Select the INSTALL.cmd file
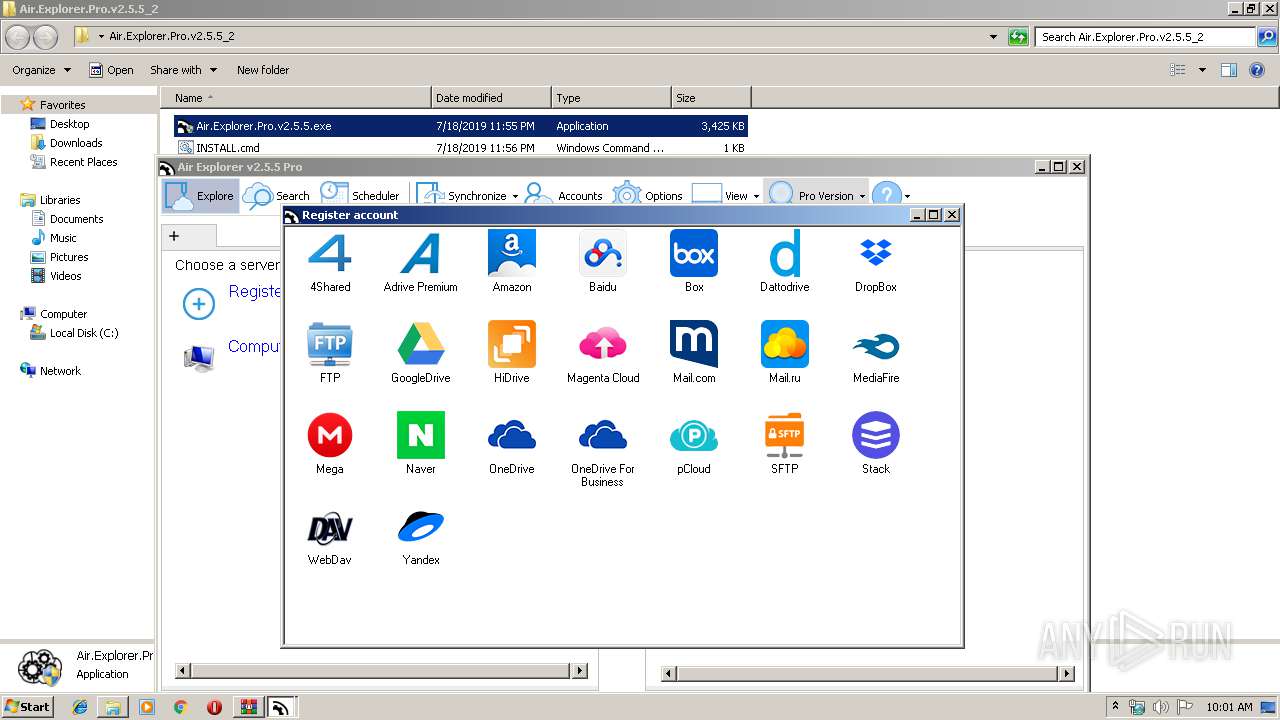Image resolution: width=1280 pixels, height=720 pixels. (460, 148)
